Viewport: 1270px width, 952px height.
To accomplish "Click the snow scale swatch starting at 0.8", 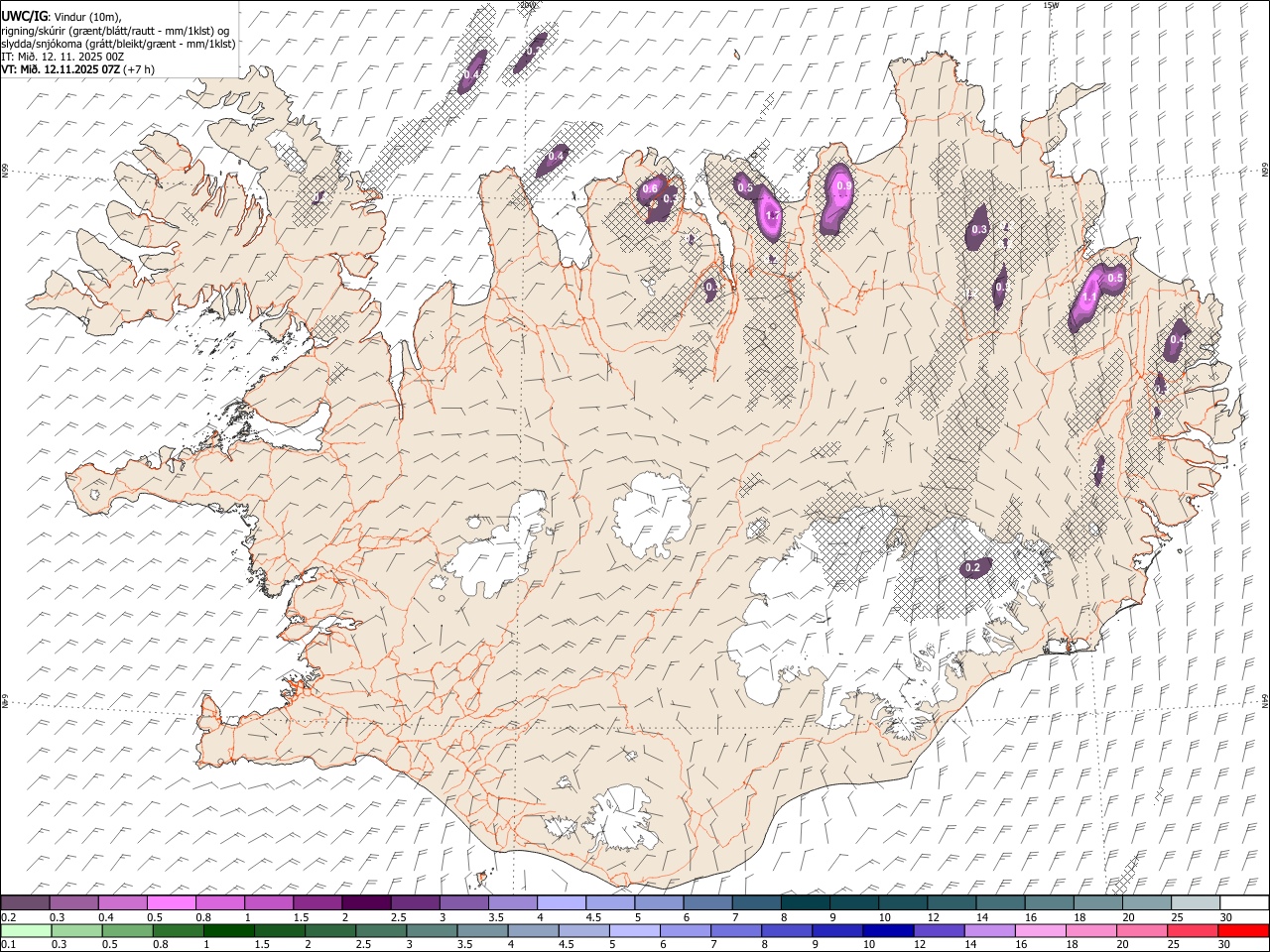I will pos(220,902).
